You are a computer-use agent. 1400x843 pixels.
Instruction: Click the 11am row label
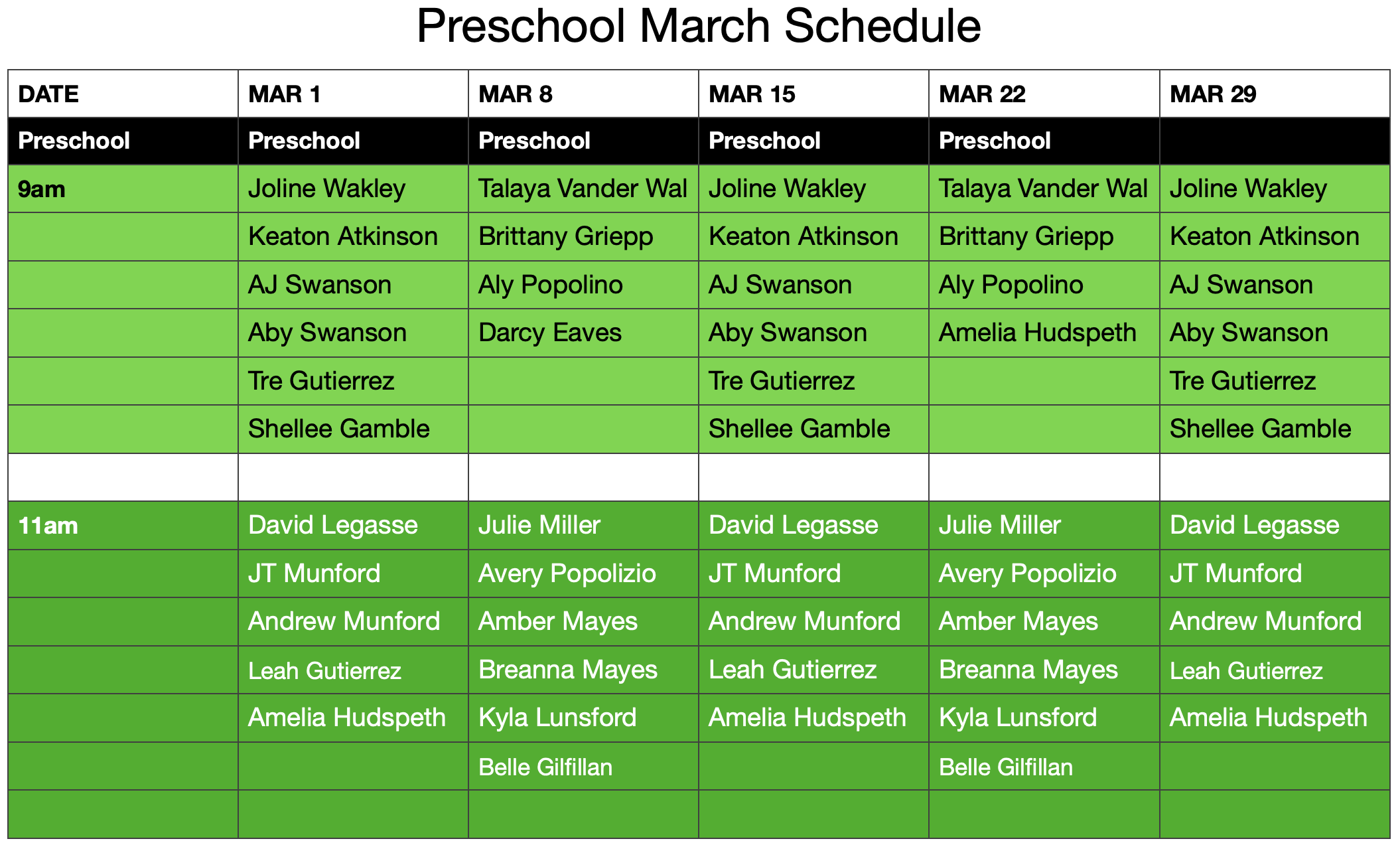coord(48,526)
